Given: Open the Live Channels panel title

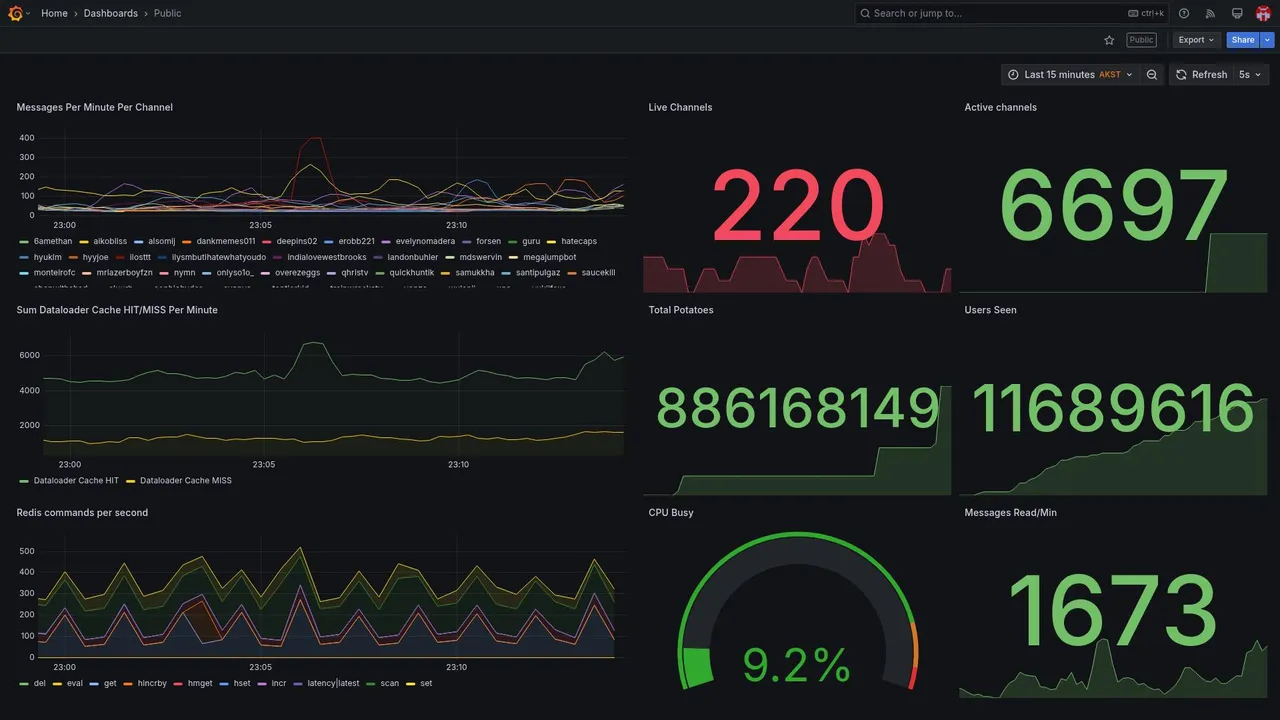Looking at the screenshot, I should click(680, 107).
